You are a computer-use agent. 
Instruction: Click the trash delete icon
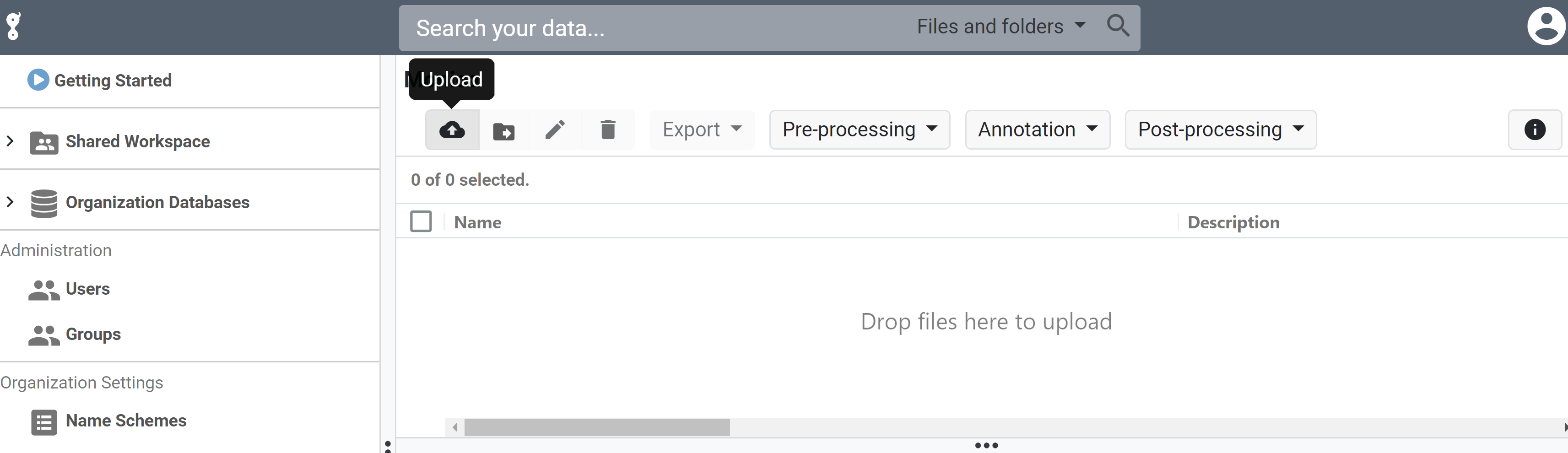[607, 129]
